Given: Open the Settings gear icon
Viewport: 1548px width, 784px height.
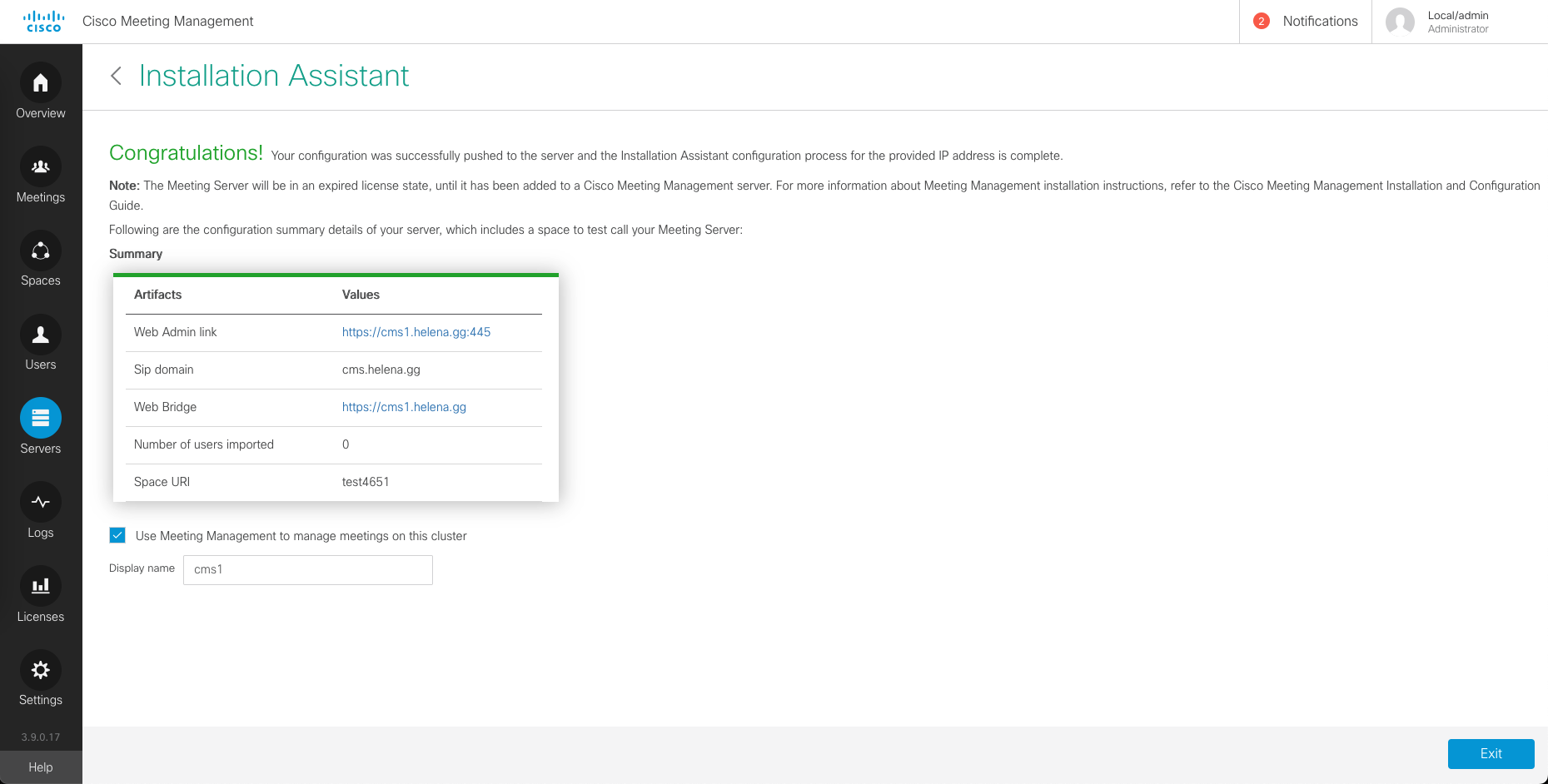Looking at the screenshot, I should [40, 670].
